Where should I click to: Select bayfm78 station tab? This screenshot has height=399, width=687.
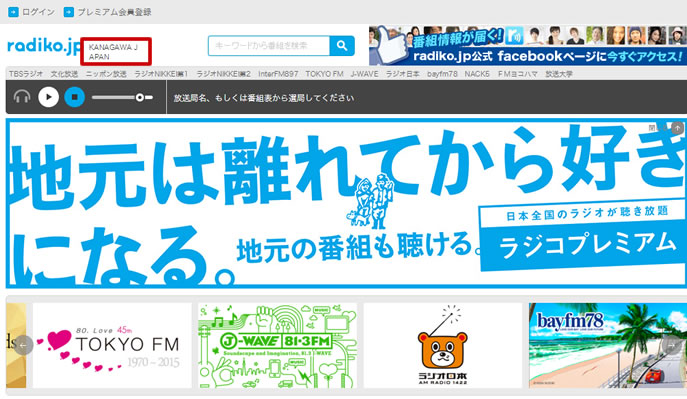tap(442, 74)
